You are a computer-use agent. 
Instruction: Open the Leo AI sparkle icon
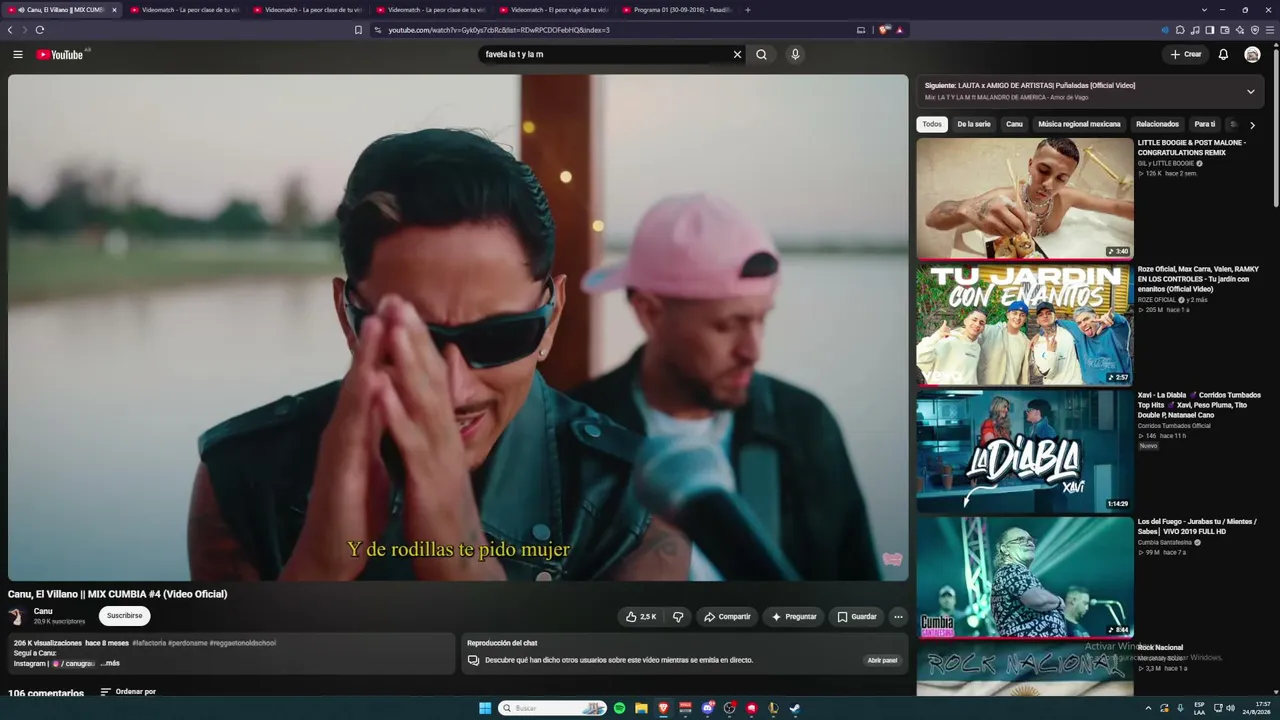click(x=1240, y=30)
